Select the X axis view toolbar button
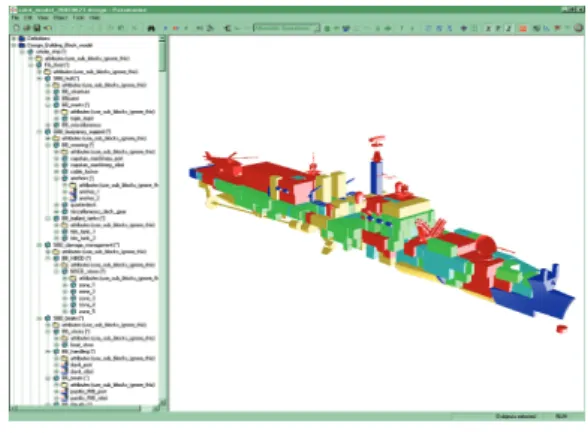 [x=488, y=28]
